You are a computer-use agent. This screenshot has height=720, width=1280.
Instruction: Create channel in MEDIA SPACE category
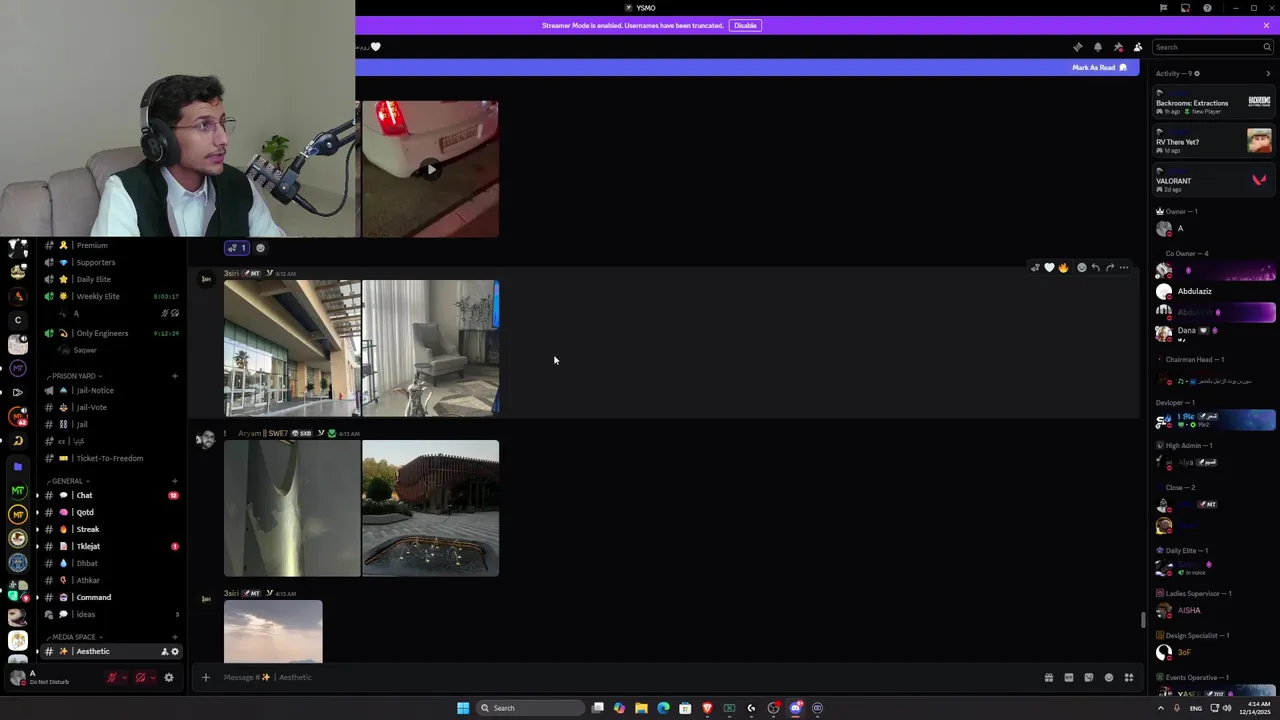click(x=174, y=637)
